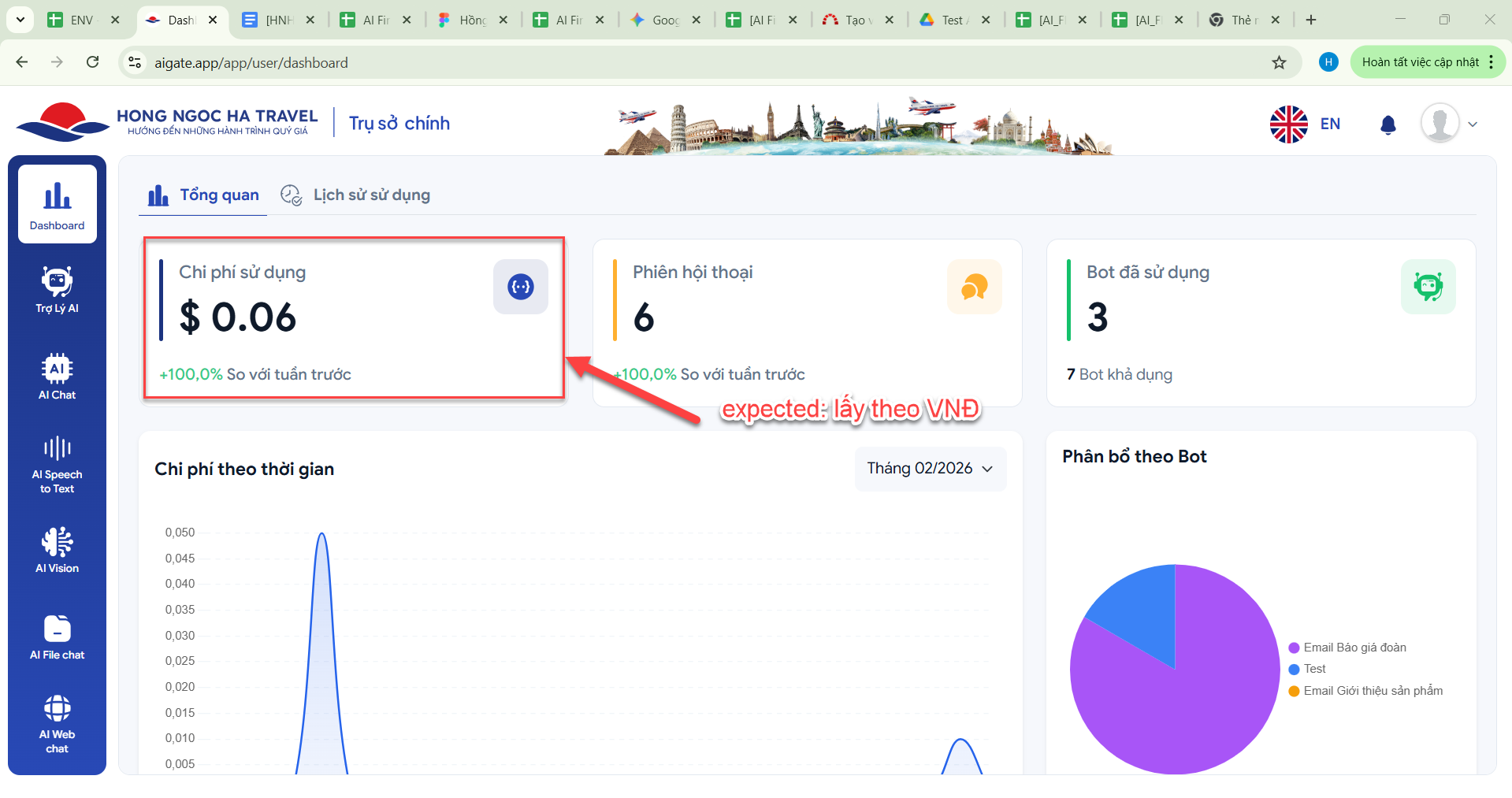The image size is (1512, 798).
Task: Switch language using EN flag
Action: pos(1305,124)
